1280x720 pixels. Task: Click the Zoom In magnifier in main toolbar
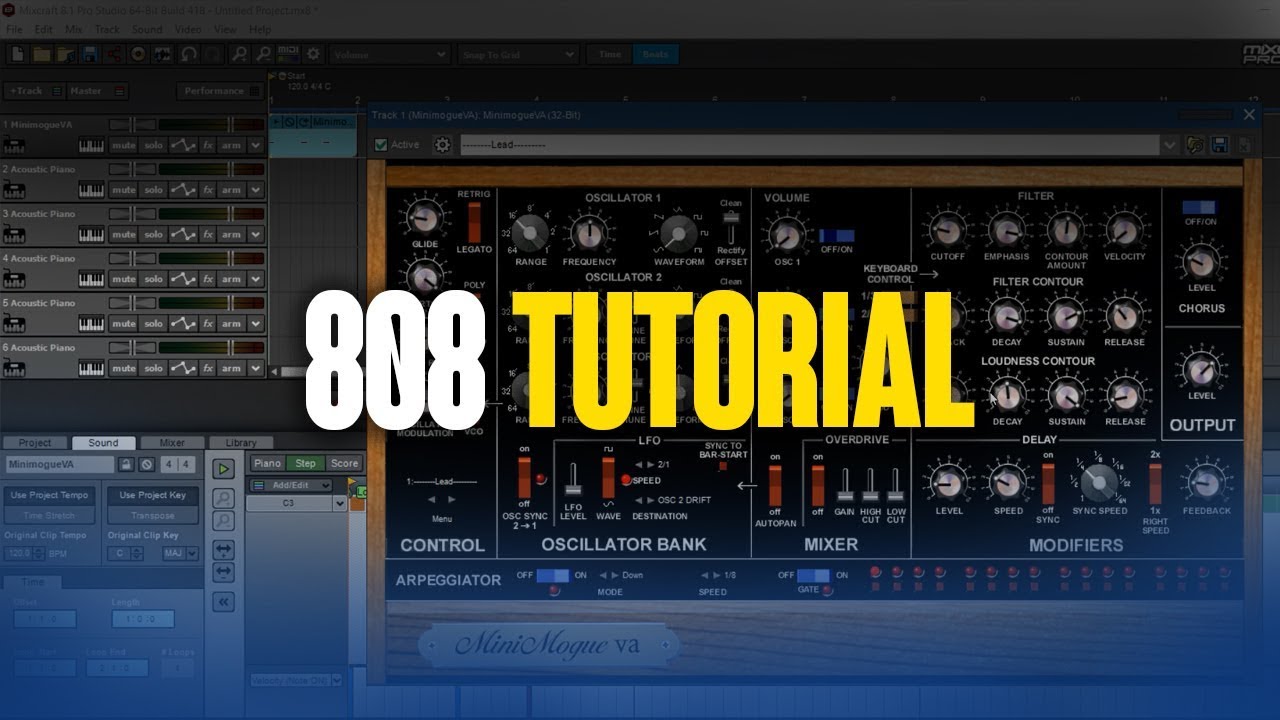pyautogui.click(x=240, y=54)
